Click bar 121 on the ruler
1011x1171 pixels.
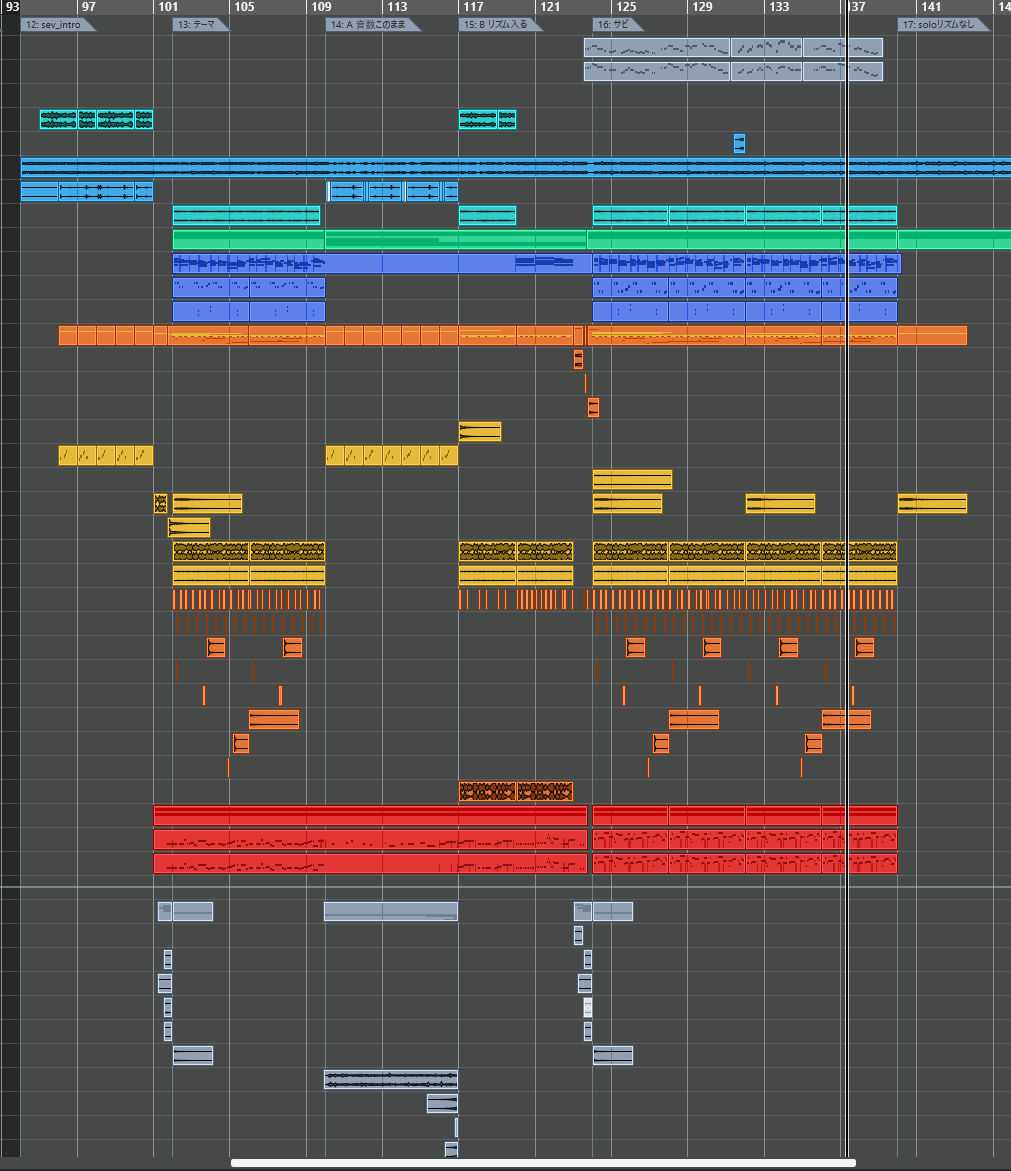(550, 7)
